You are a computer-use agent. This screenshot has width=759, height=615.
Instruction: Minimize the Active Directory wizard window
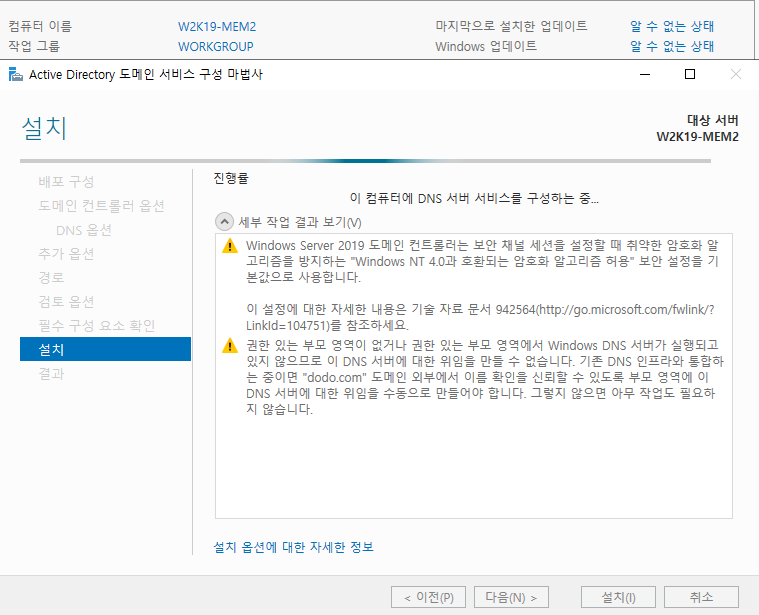point(645,75)
